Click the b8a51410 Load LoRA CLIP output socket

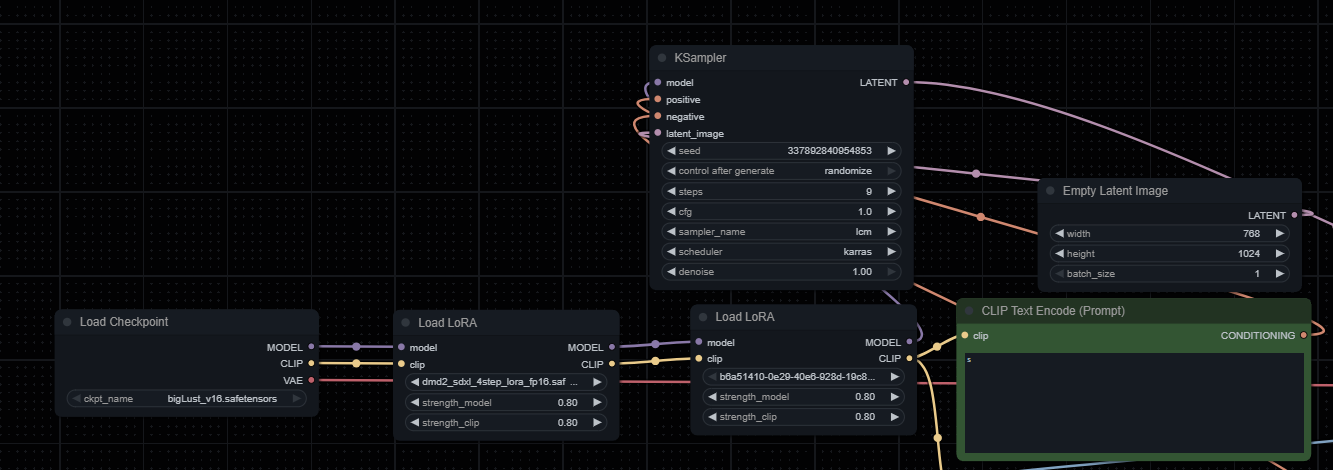(x=909, y=359)
